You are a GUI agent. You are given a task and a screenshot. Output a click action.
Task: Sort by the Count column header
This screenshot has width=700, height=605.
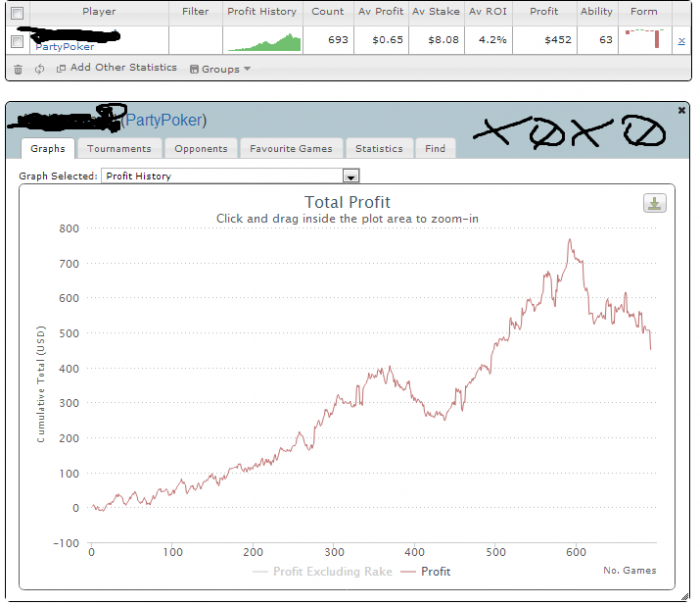(328, 12)
